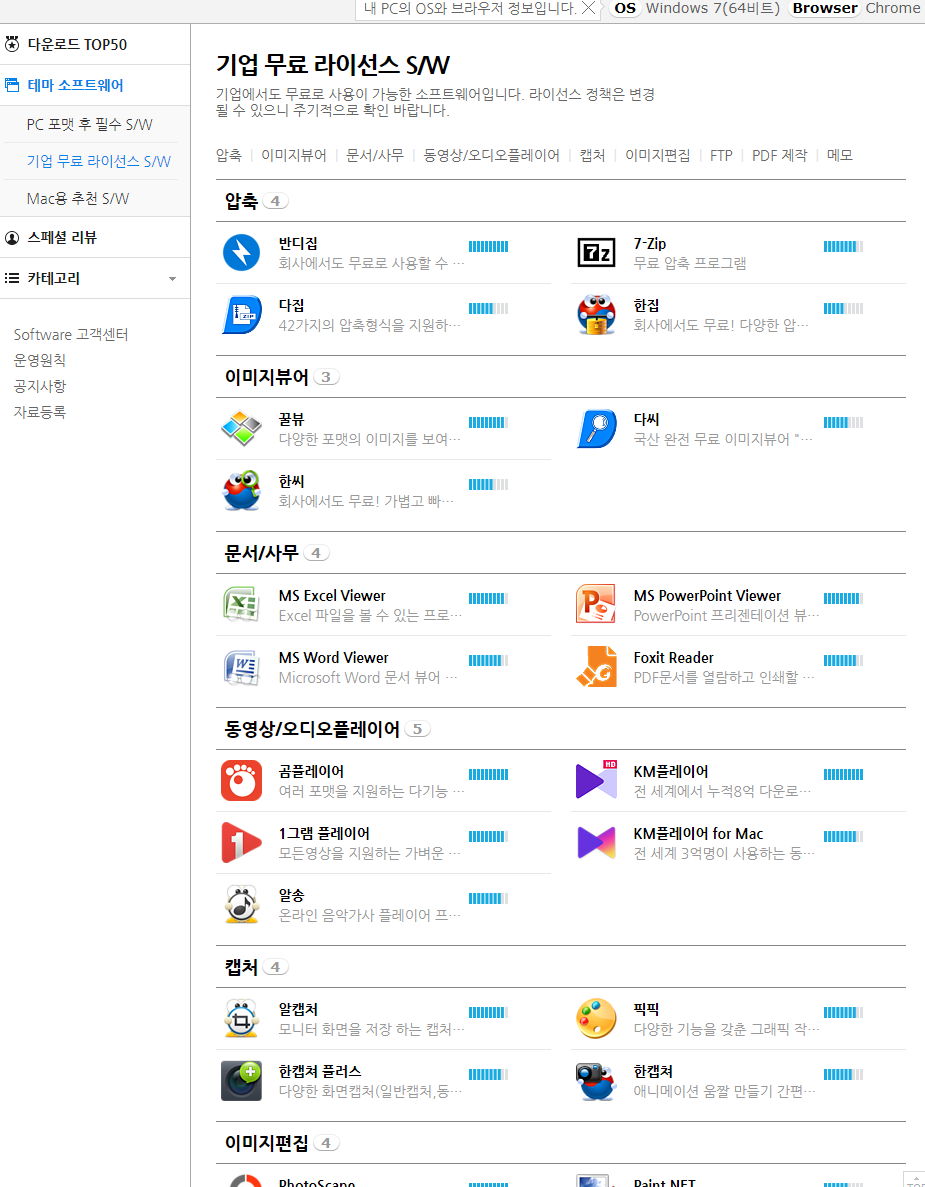Click the 이미지편집 section heading
925x1187 pixels.
[x=266, y=1143]
